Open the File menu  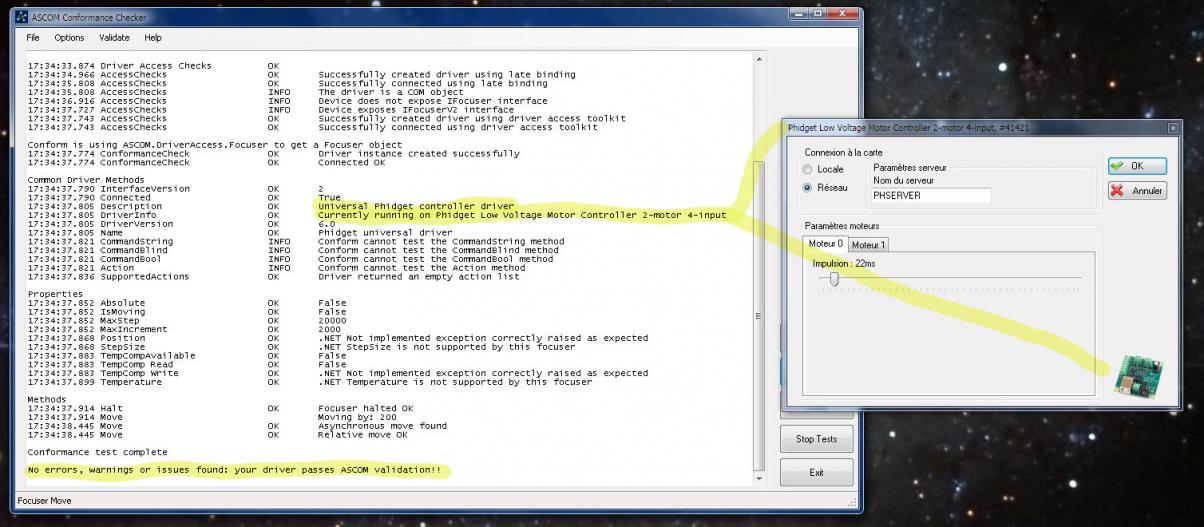(x=33, y=37)
